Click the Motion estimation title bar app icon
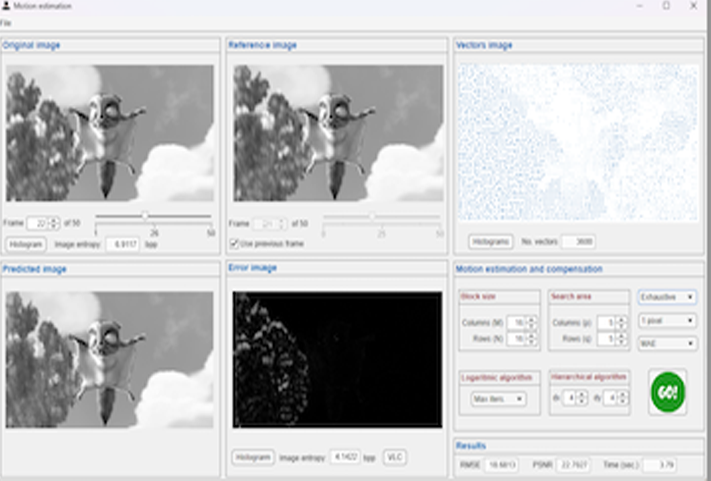The height and width of the screenshot is (481, 711). [x=6, y=6]
